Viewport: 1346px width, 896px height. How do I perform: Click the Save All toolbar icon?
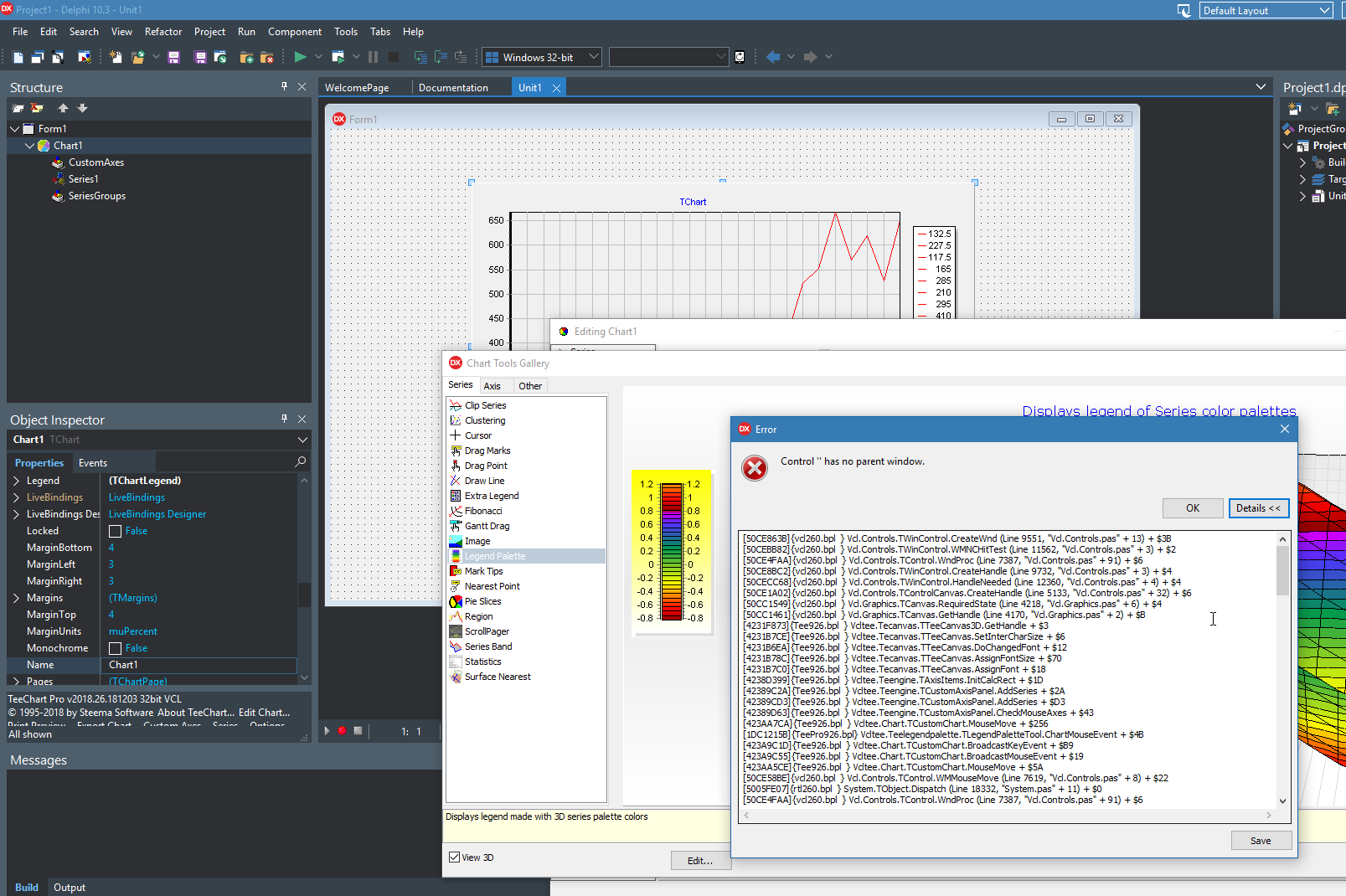(200, 57)
